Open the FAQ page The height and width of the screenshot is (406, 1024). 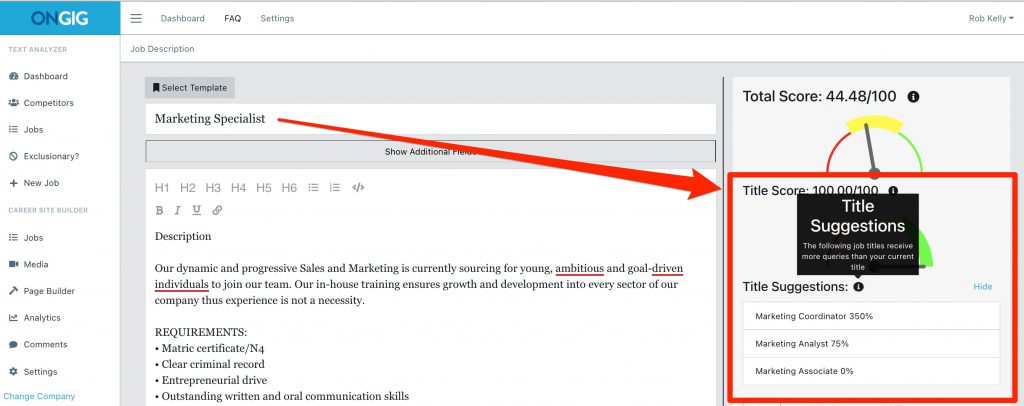pos(232,18)
